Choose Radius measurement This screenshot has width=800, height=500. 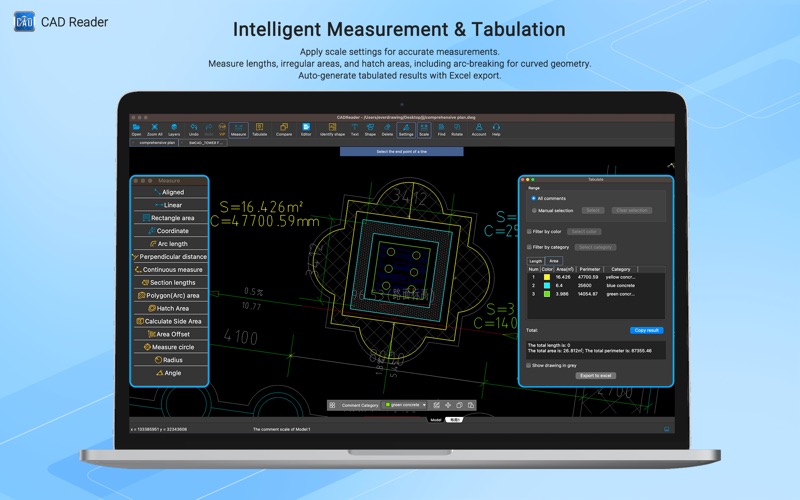[x=170, y=360]
